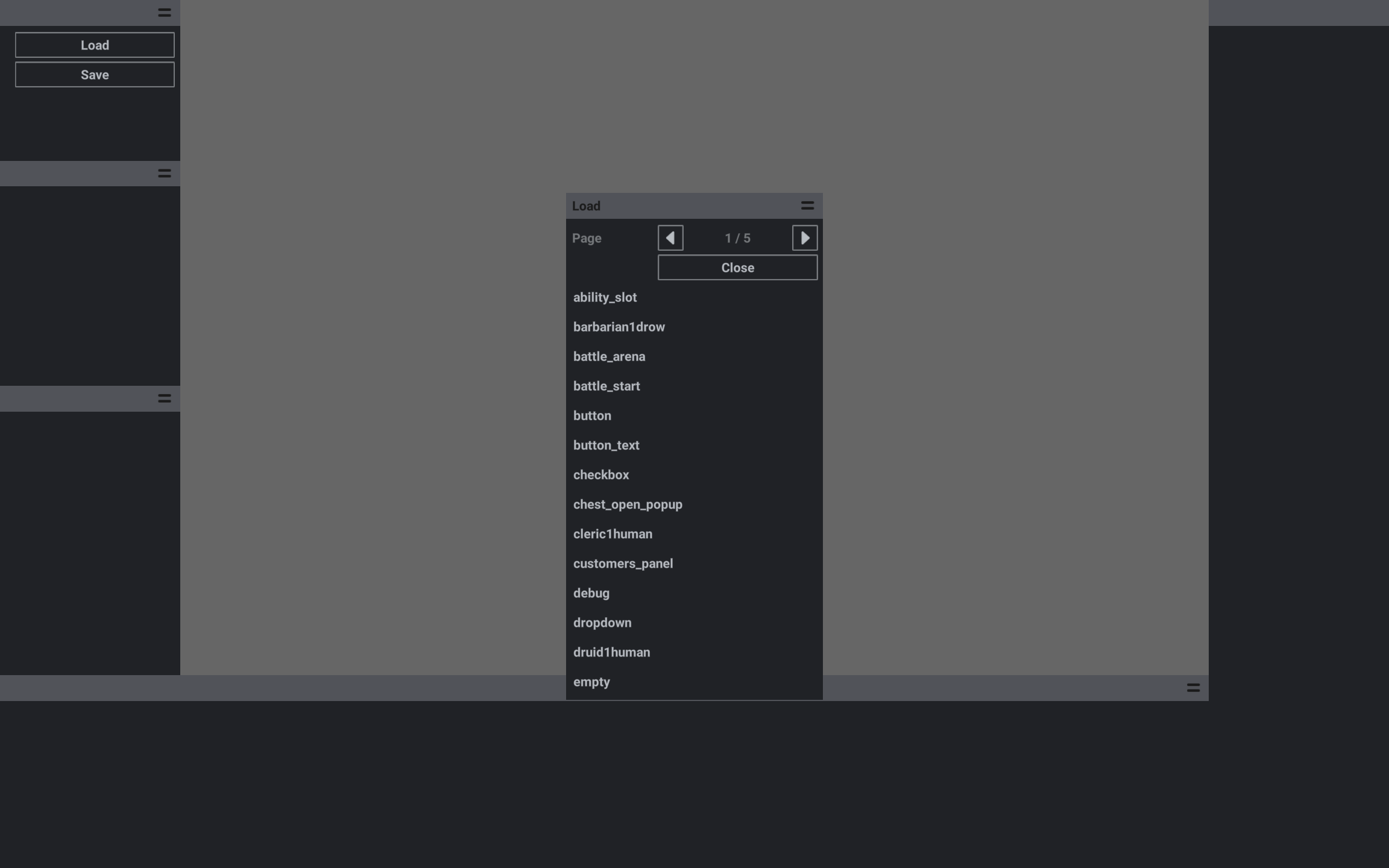Open the third left panel's menu icon
Screen dimensions: 1389x868
click(164, 398)
